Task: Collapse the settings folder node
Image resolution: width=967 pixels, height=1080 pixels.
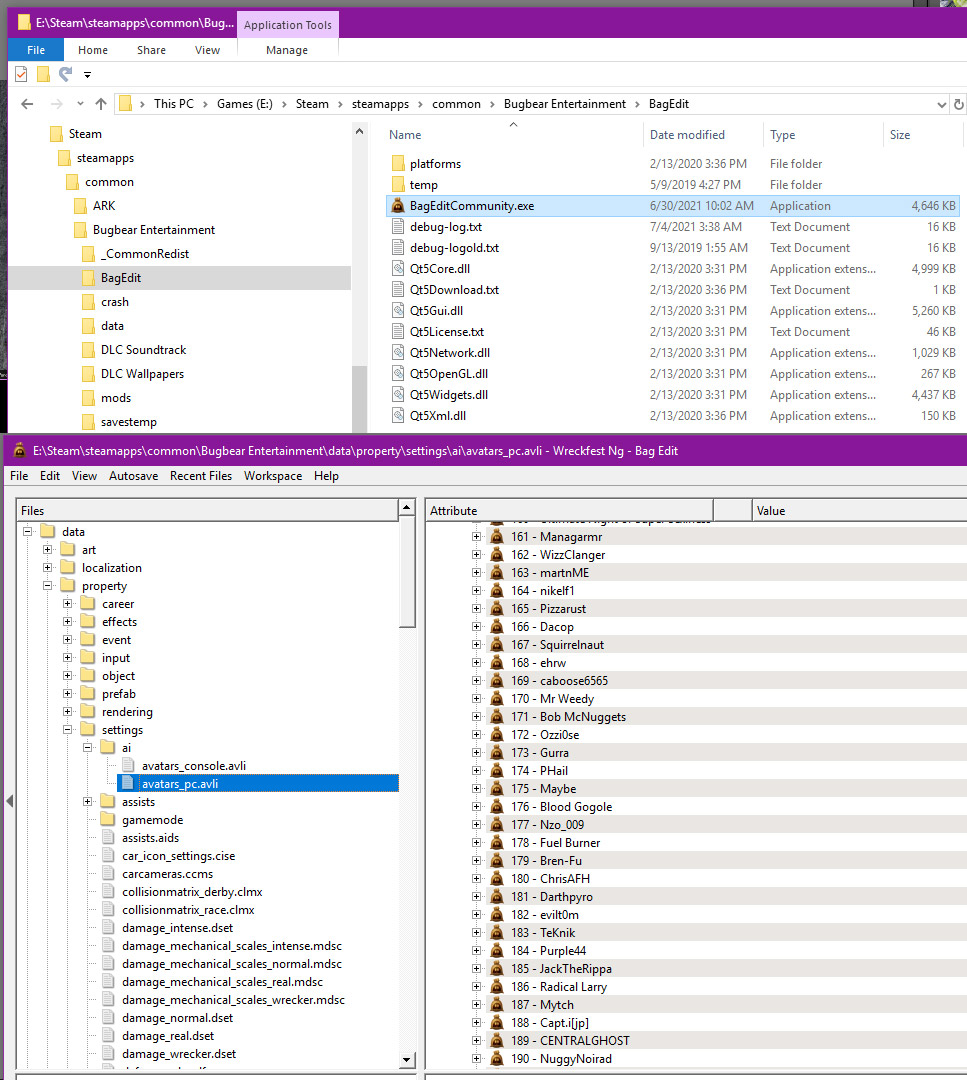Action: point(67,729)
